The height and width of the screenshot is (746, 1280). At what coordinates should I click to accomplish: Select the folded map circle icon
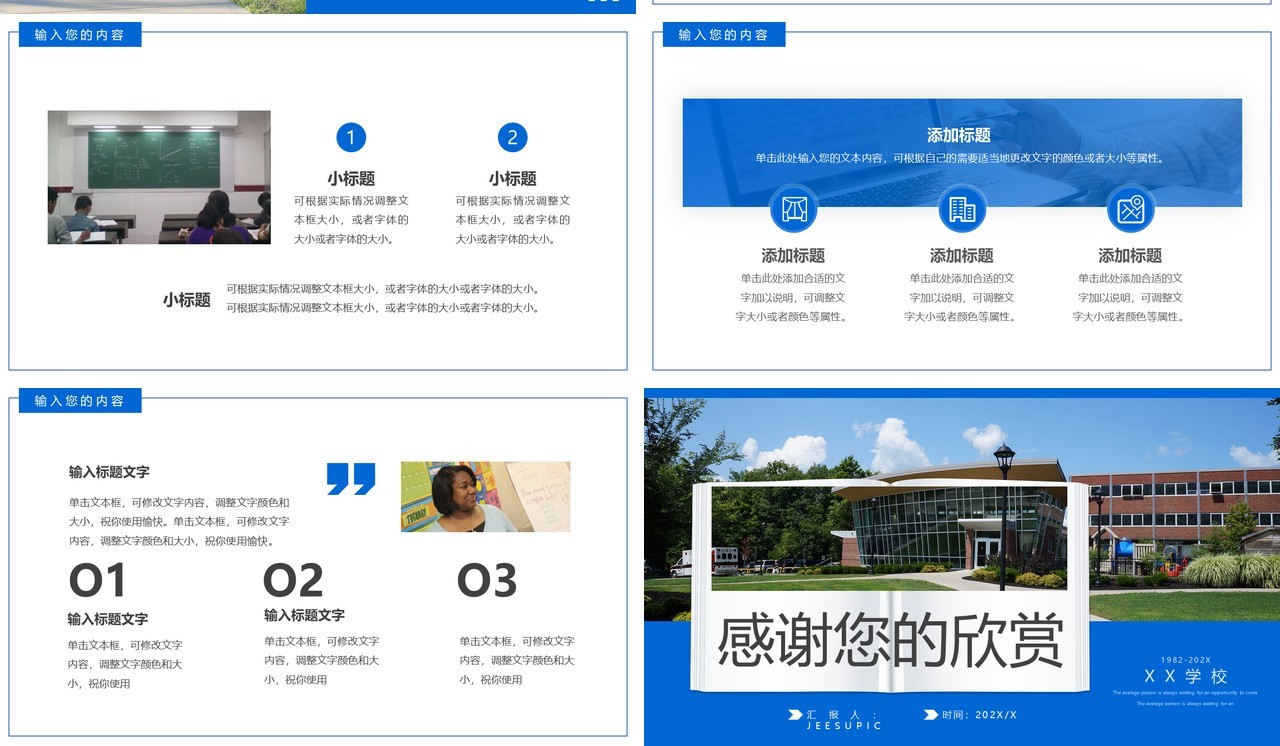point(794,209)
